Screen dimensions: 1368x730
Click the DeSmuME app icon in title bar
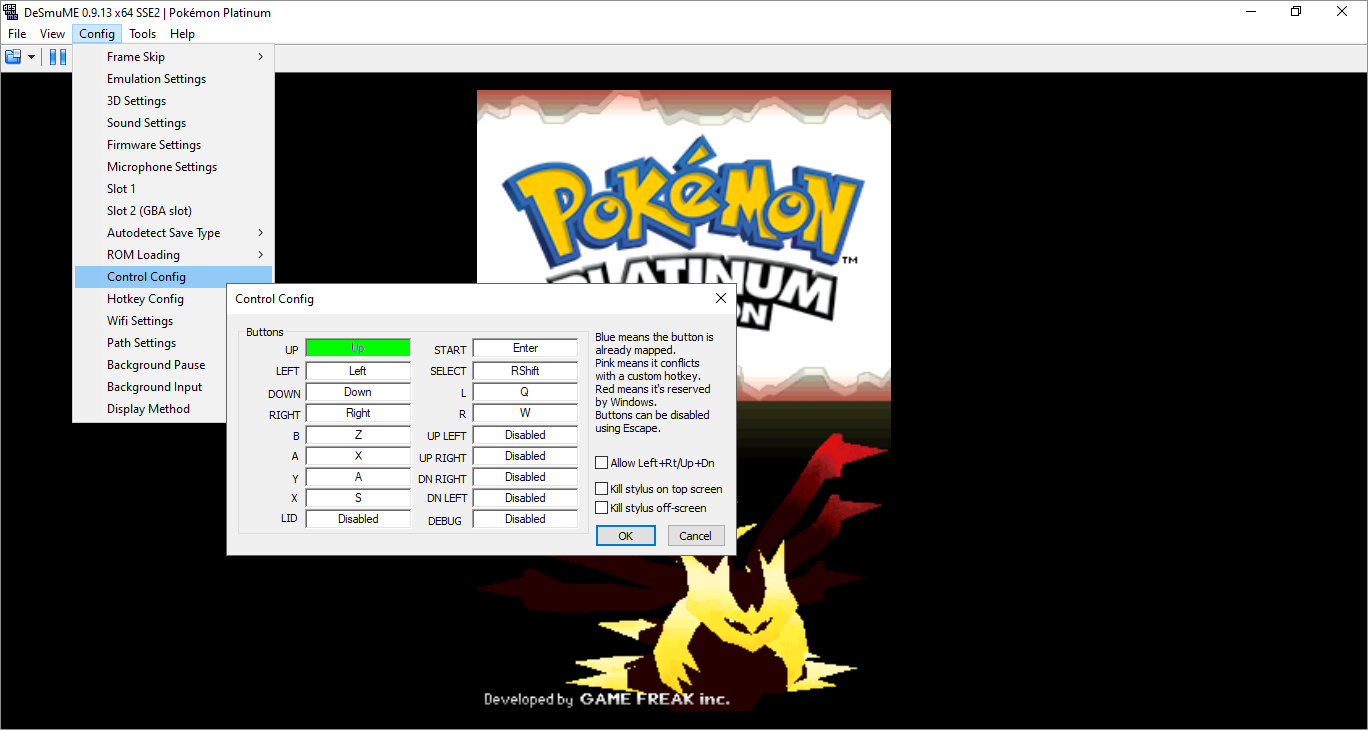(x=11, y=12)
